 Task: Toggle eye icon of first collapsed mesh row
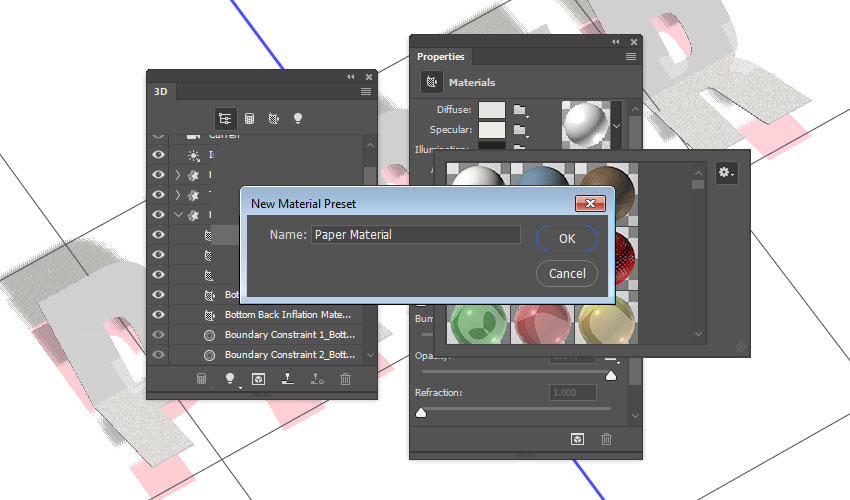pos(158,175)
